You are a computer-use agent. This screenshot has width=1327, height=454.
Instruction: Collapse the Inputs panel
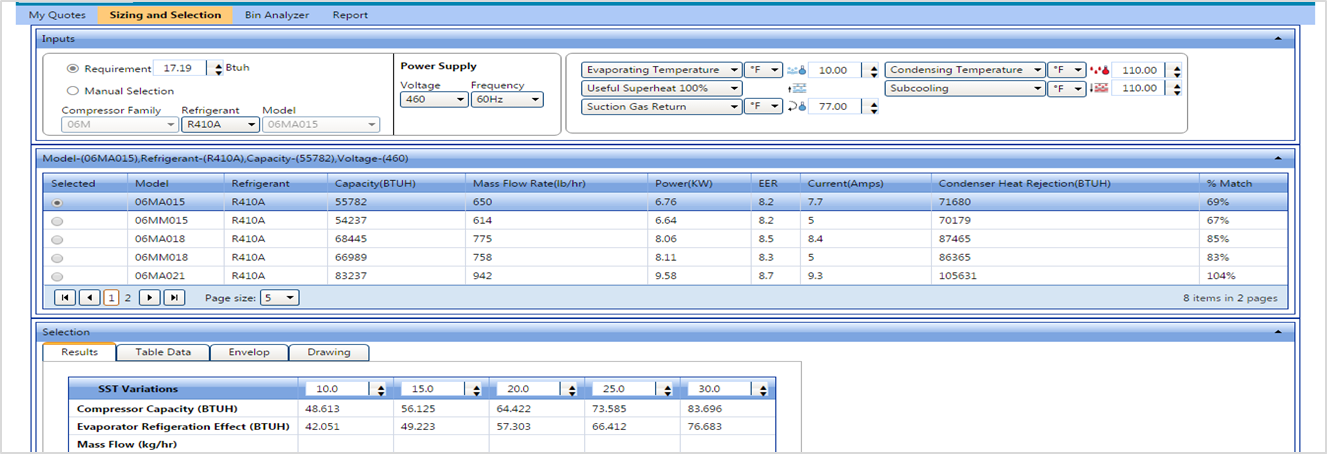pyautogui.click(x=1279, y=38)
